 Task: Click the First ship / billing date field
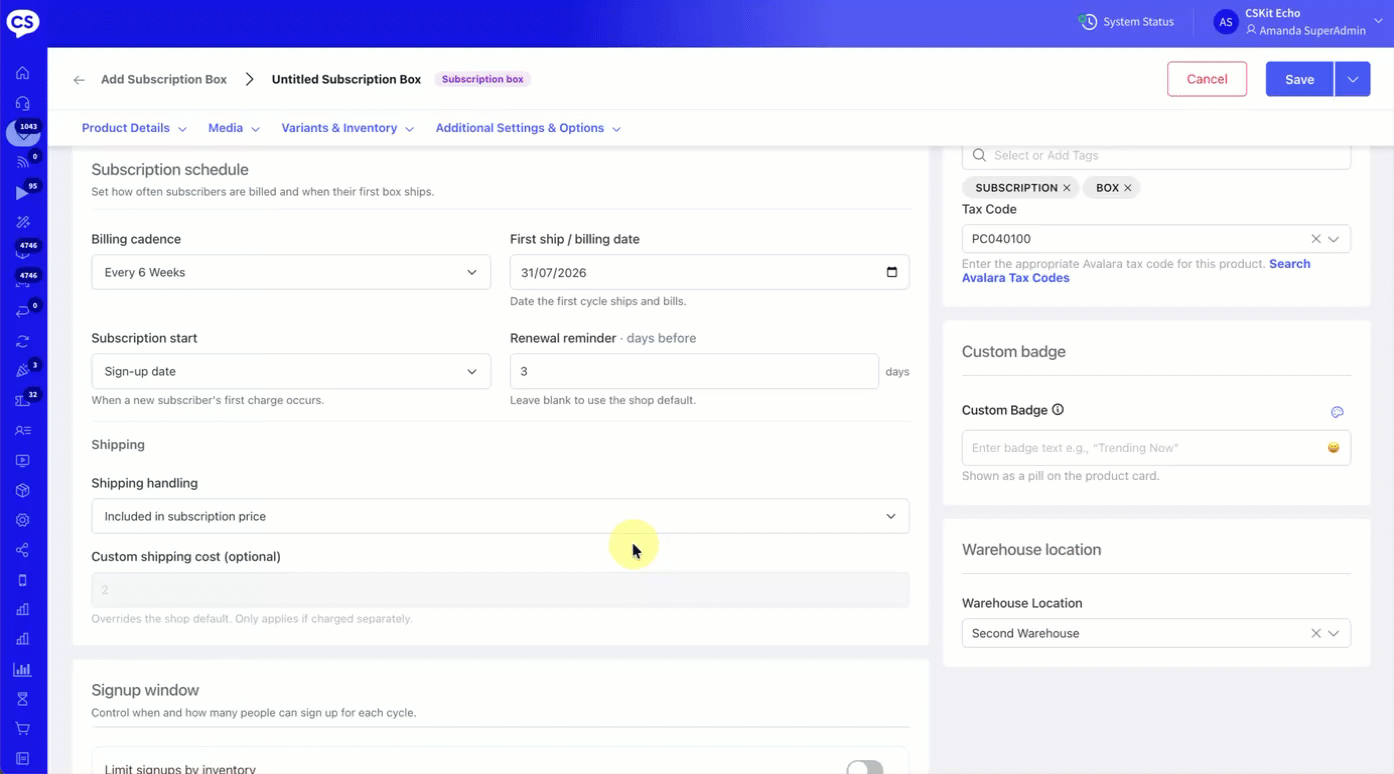710,272
